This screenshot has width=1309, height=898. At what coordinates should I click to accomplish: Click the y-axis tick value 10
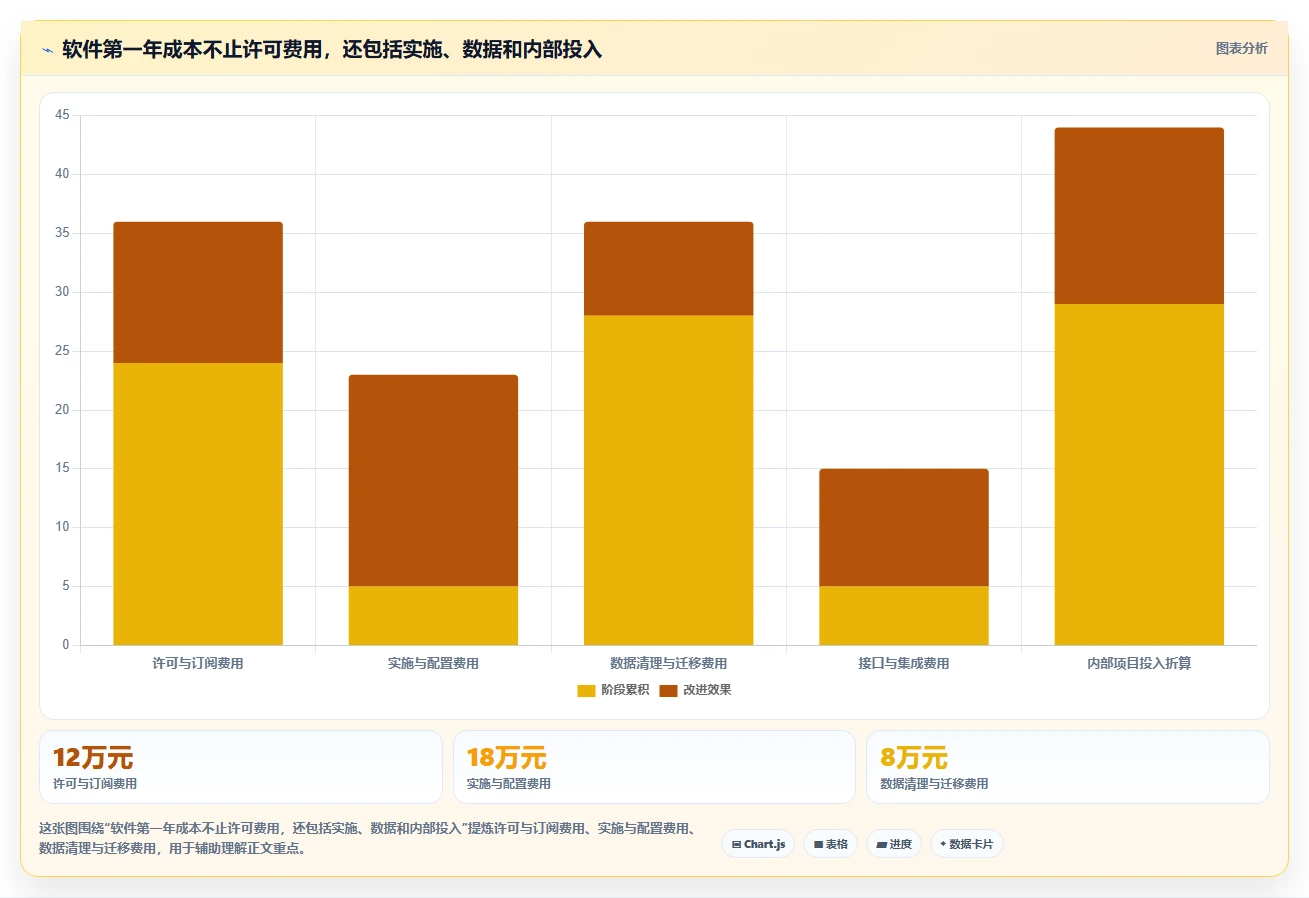point(63,527)
